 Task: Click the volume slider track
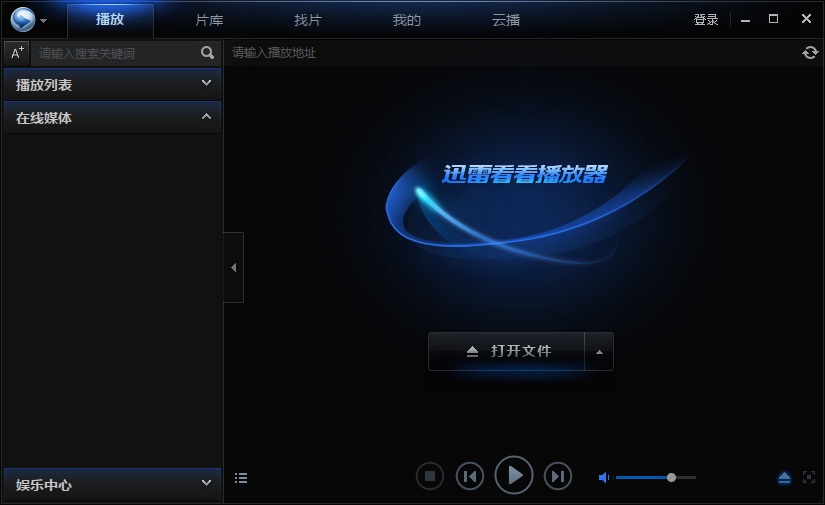tap(656, 477)
